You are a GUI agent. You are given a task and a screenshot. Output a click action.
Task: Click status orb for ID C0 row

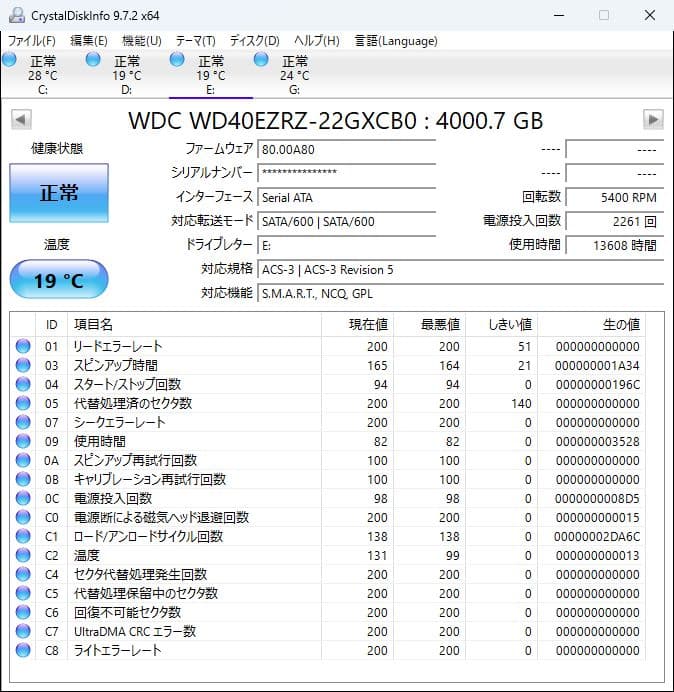coord(23,517)
